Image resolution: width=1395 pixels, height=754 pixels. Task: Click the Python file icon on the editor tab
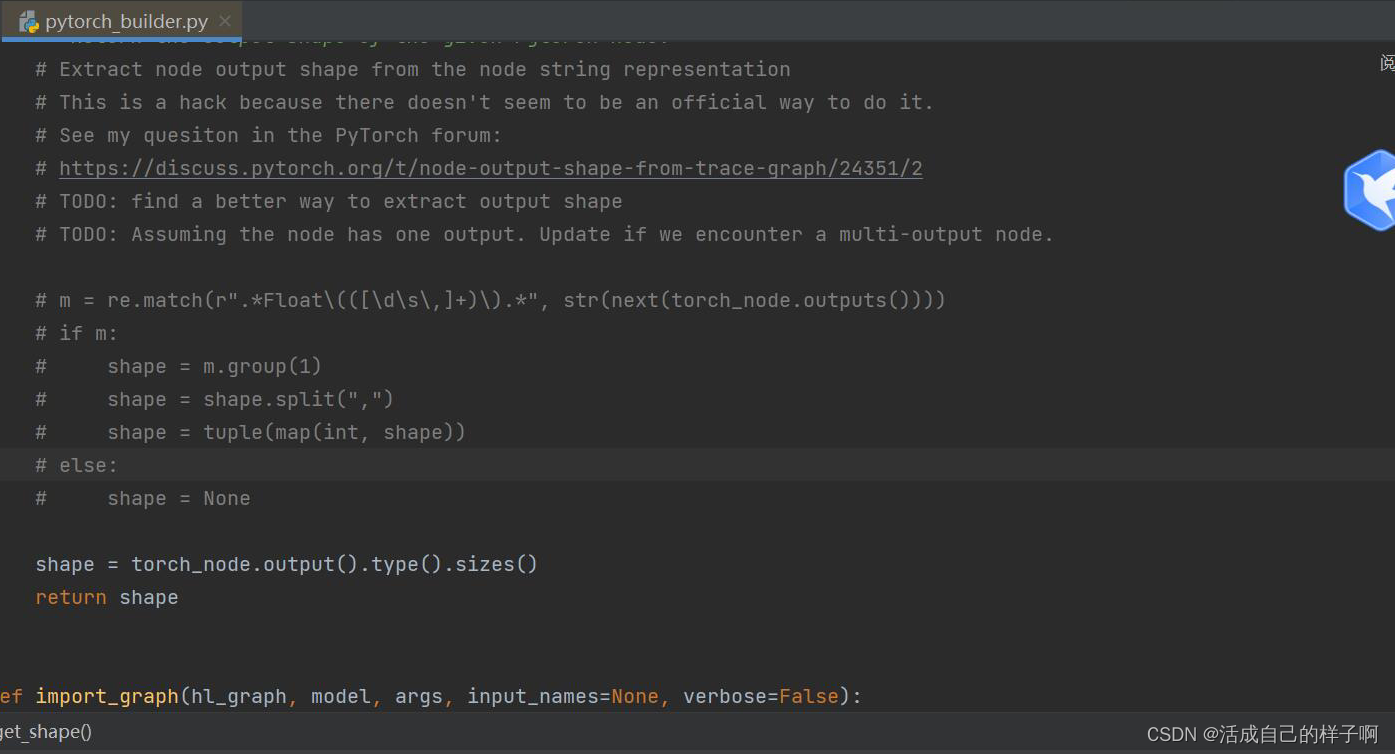27,20
